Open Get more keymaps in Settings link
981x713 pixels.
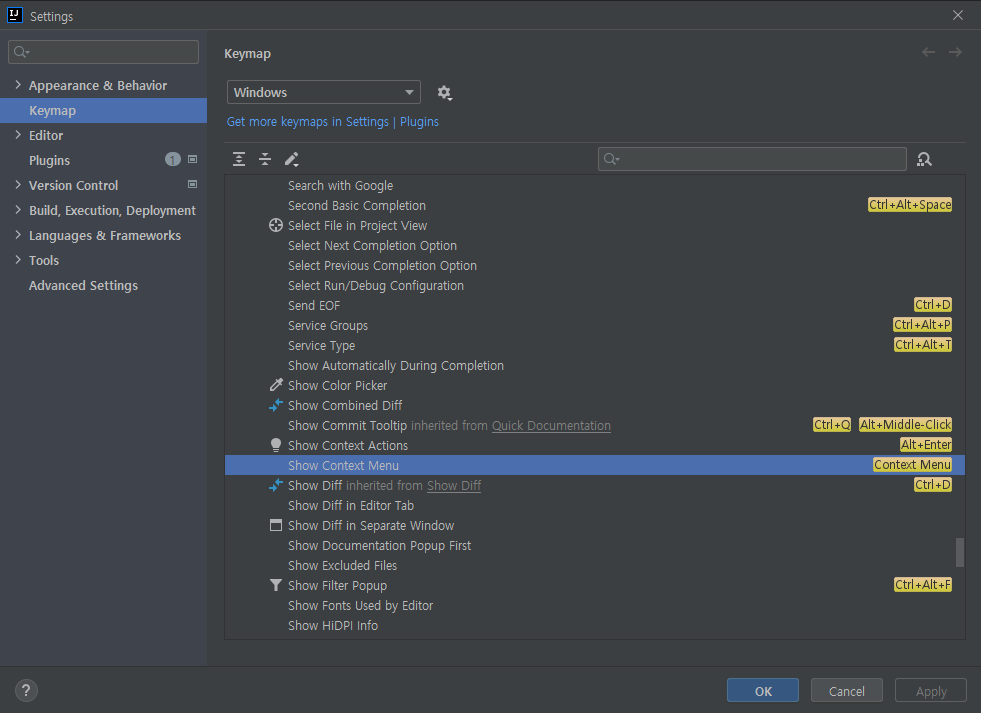333,122
